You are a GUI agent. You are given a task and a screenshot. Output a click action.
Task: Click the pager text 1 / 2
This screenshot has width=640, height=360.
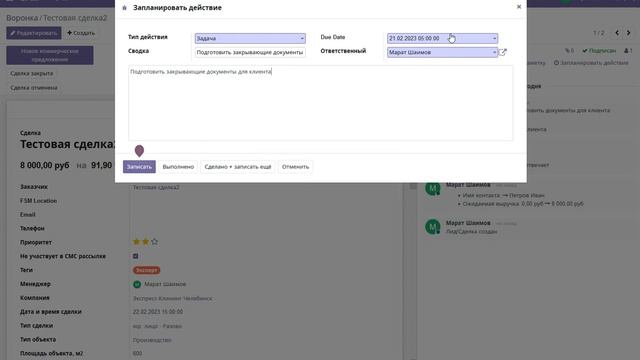pyautogui.click(x=599, y=33)
